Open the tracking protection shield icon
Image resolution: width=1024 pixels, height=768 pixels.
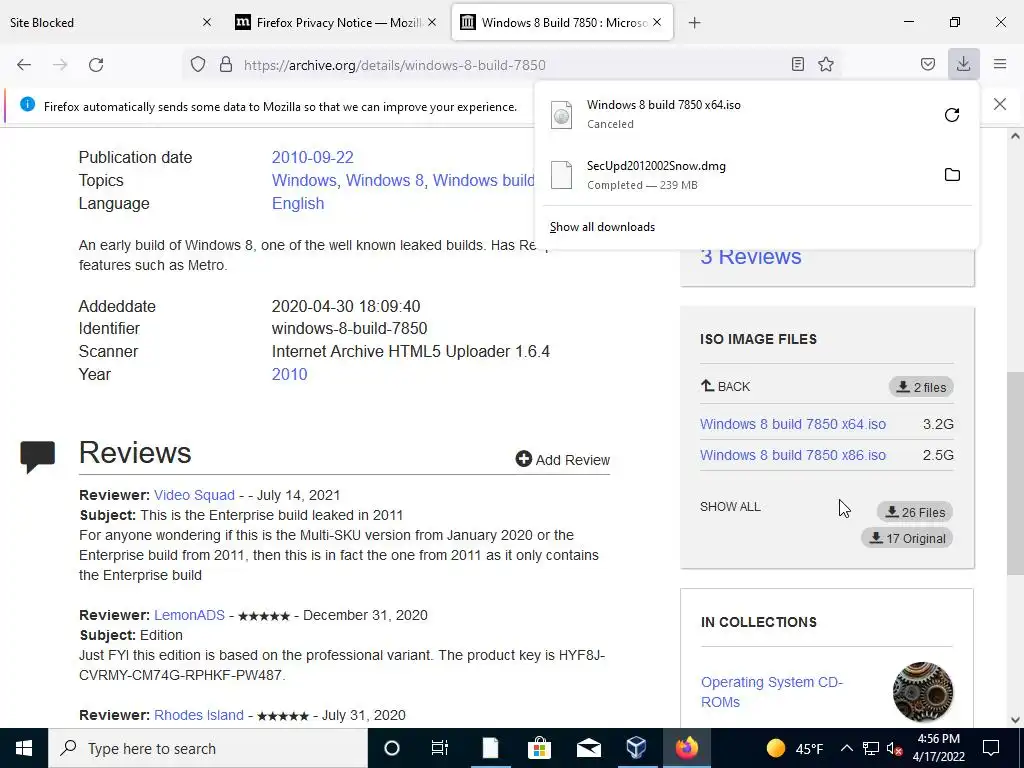pyautogui.click(x=198, y=65)
